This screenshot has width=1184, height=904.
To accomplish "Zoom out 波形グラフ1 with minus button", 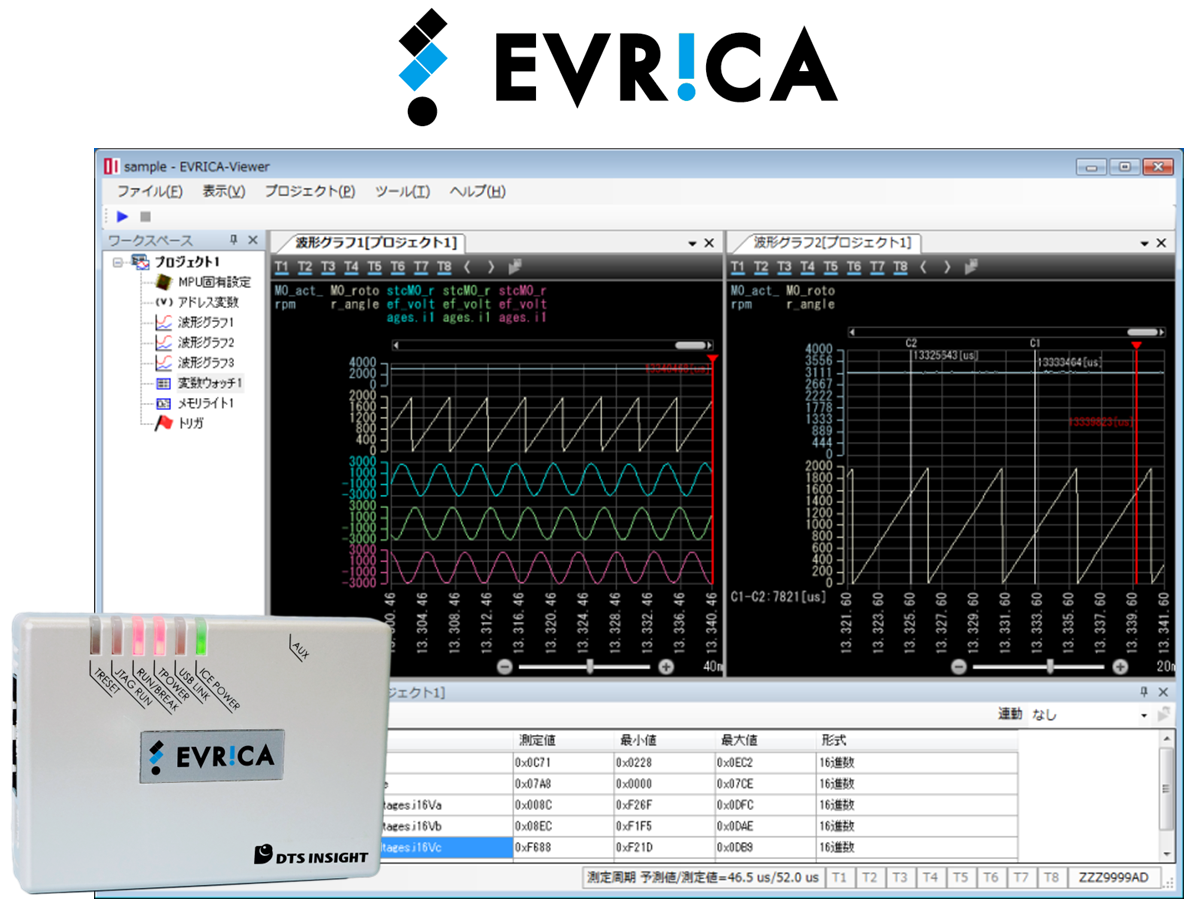I will click(x=505, y=667).
